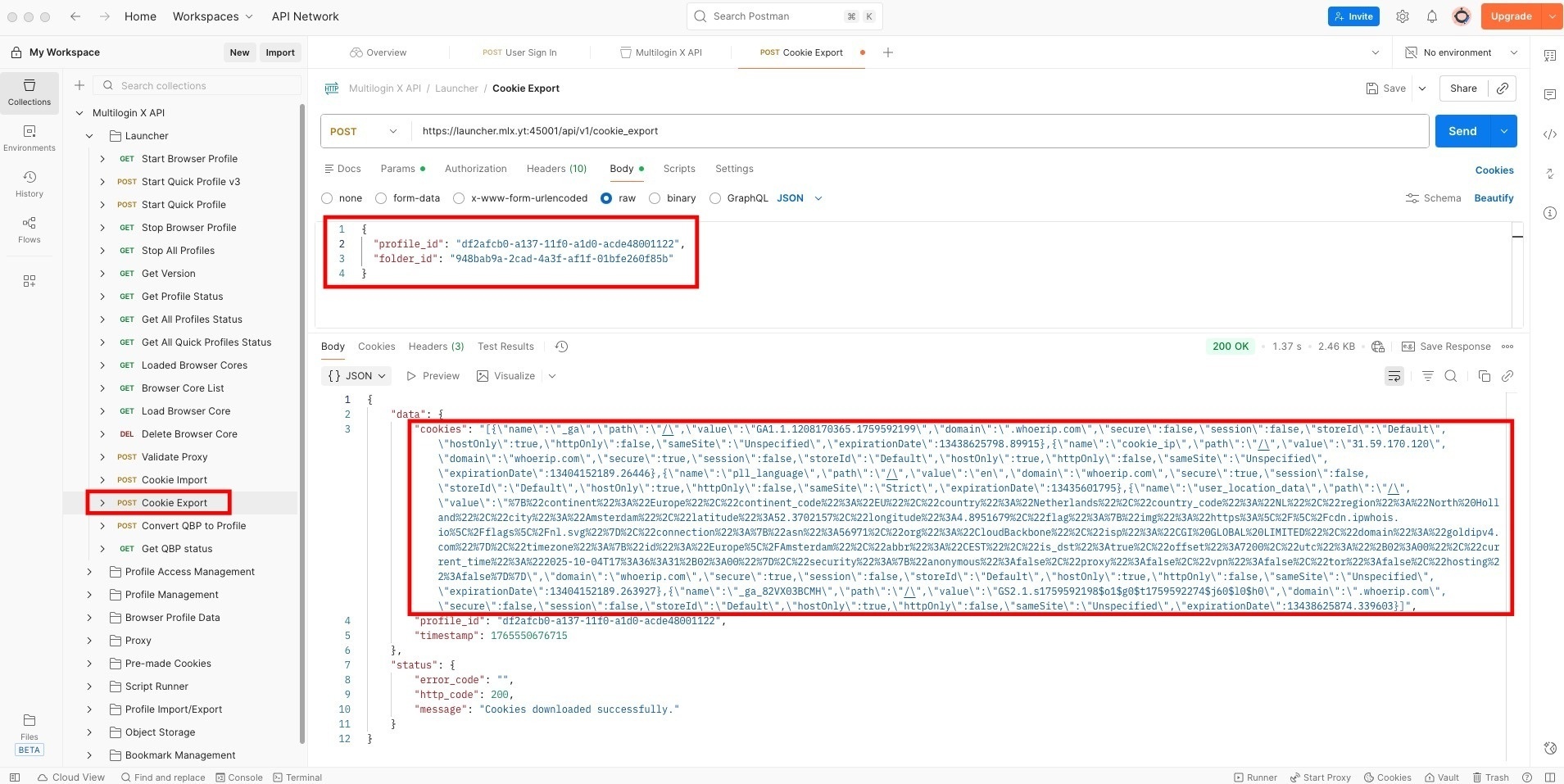Click the Beautify link
The image size is (1564, 784).
[x=1494, y=197]
